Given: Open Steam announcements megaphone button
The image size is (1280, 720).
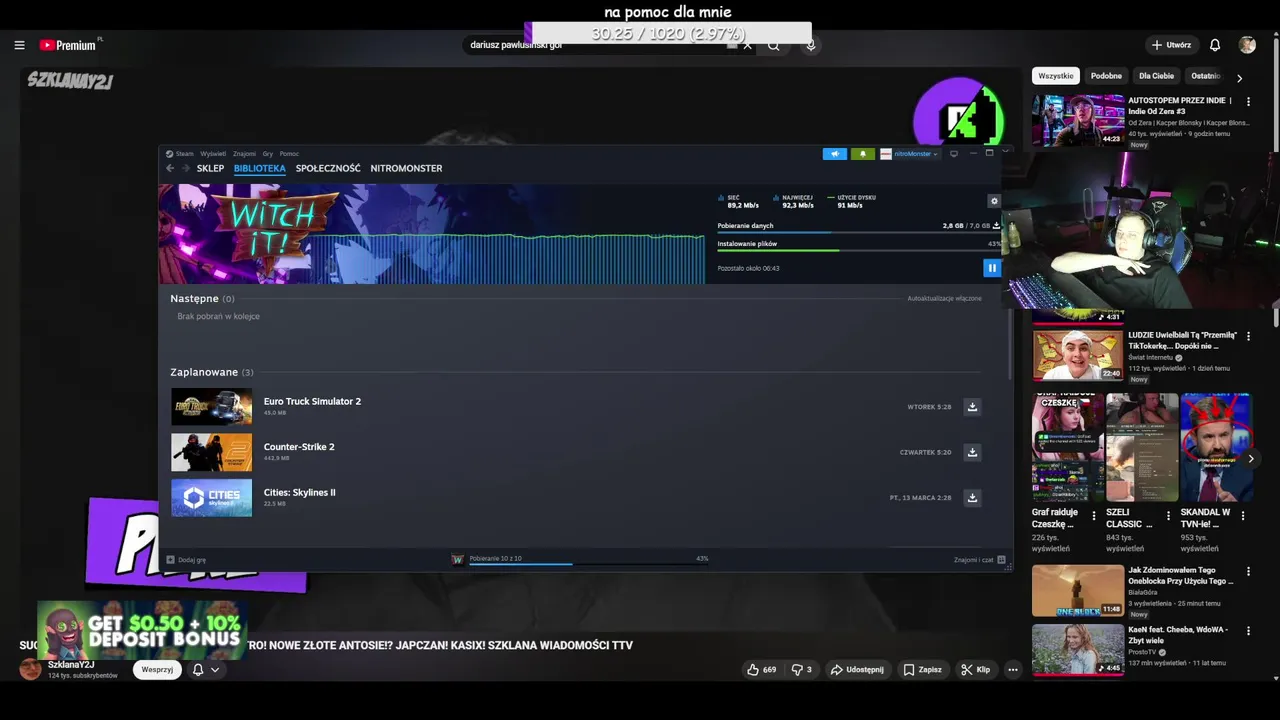Looking at the screenshot, I should 834,154.
